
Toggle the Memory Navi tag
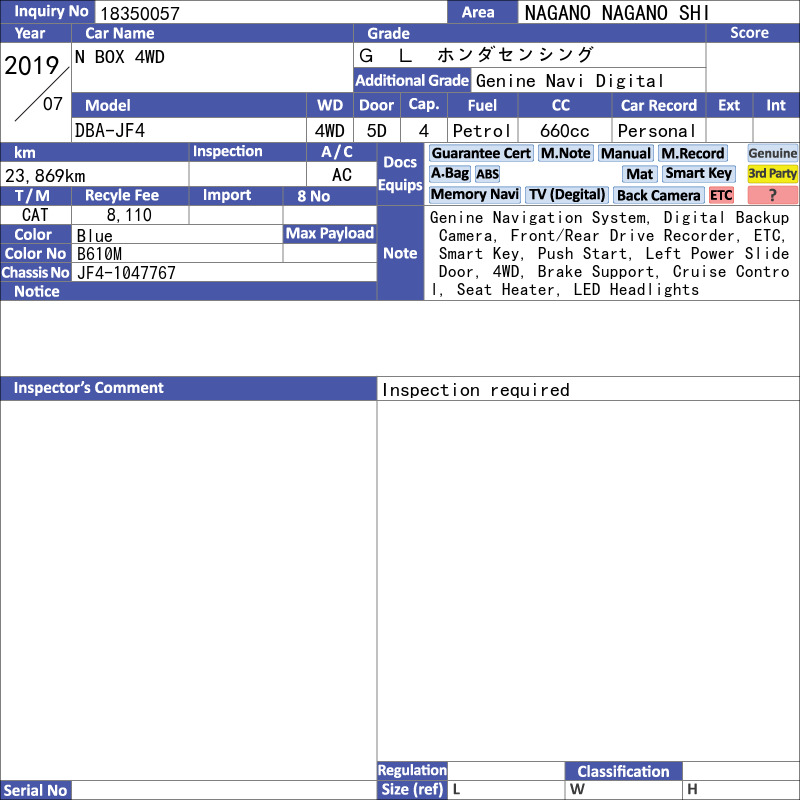(x=474, y=195)
